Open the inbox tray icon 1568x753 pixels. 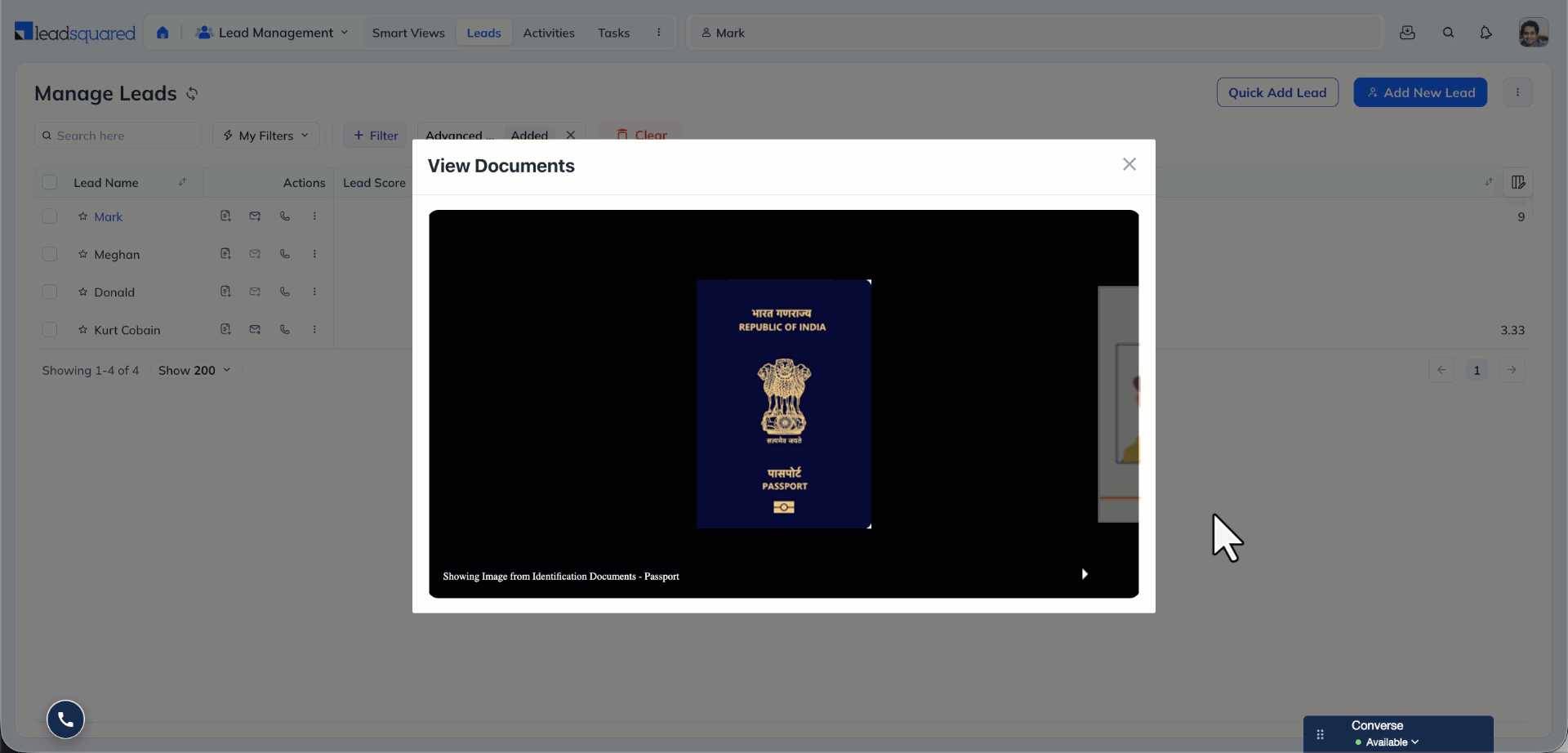(x=1407, y=33)
